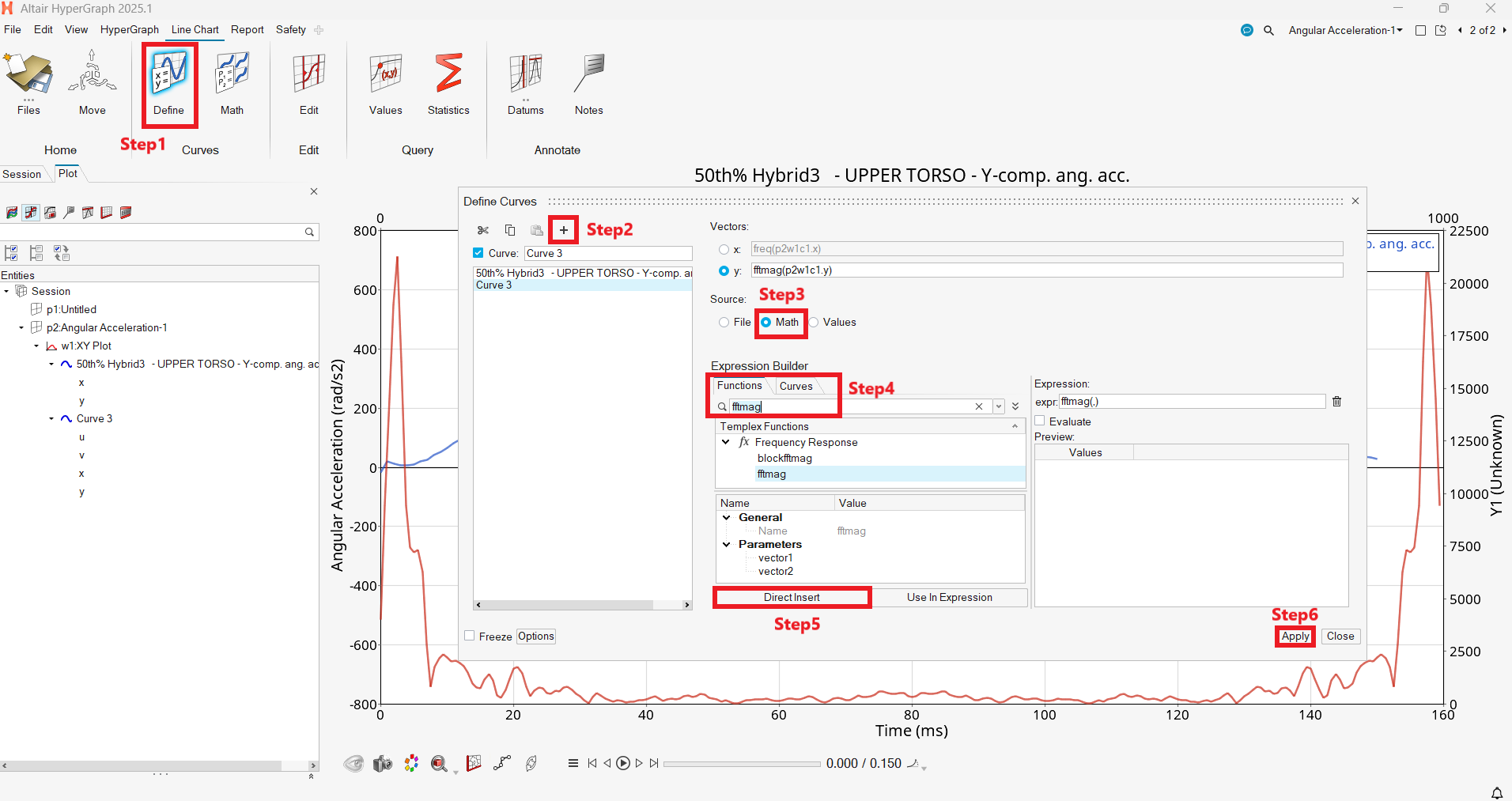Image resolution: width=1512 pixels, height=801 pixels.
Task: Choose File as curve source
Action: (724, 322)
